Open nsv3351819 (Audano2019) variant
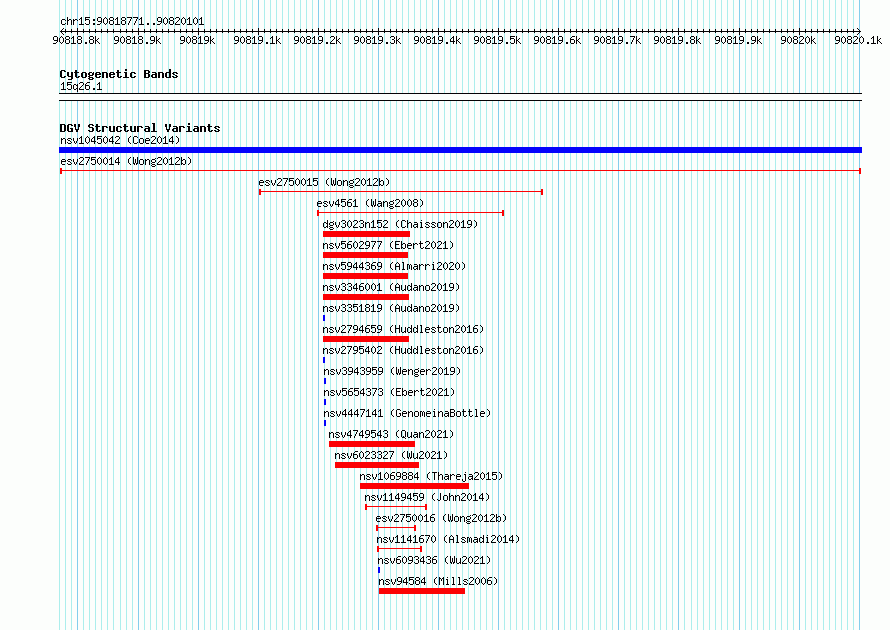 click(x=391, y=308)
